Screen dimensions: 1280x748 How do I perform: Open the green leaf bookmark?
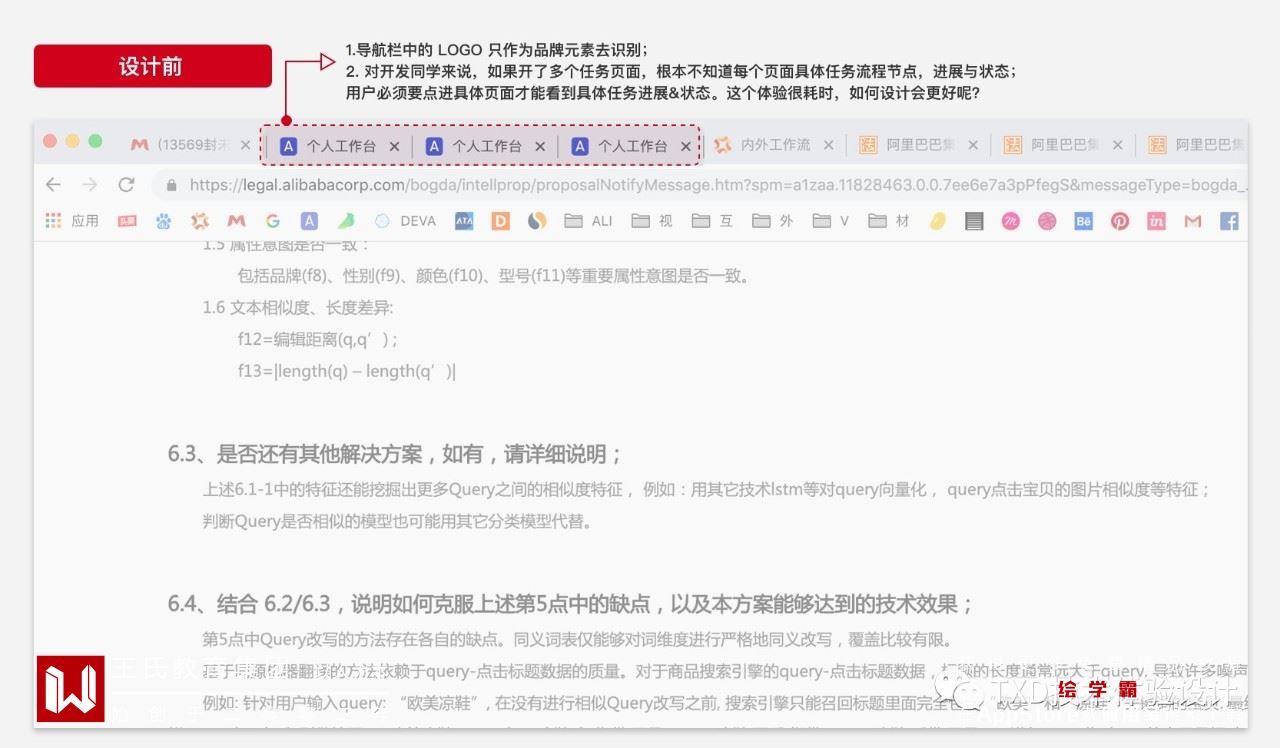tap(345, 221)
